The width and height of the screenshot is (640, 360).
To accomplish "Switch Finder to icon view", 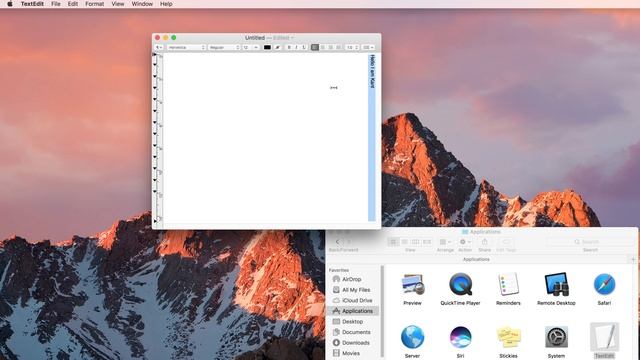I will pyautogui.click(x=393, y=242).
